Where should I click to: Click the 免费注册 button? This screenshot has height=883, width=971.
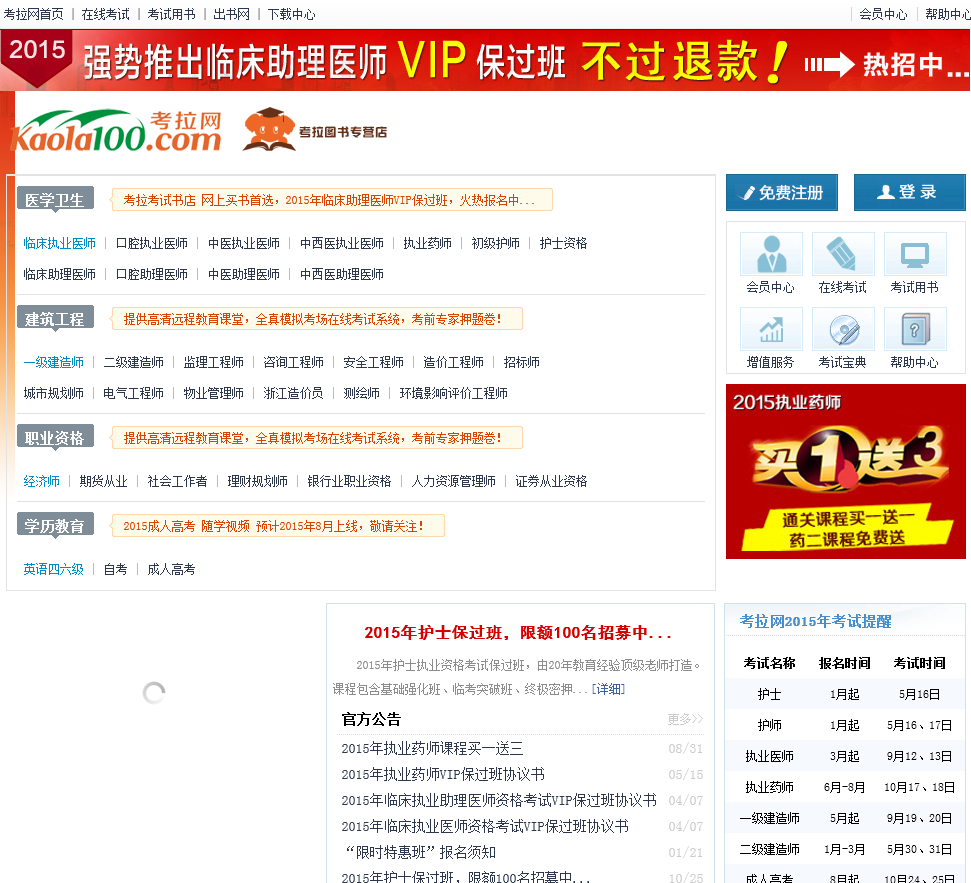(x=782, y=193)
